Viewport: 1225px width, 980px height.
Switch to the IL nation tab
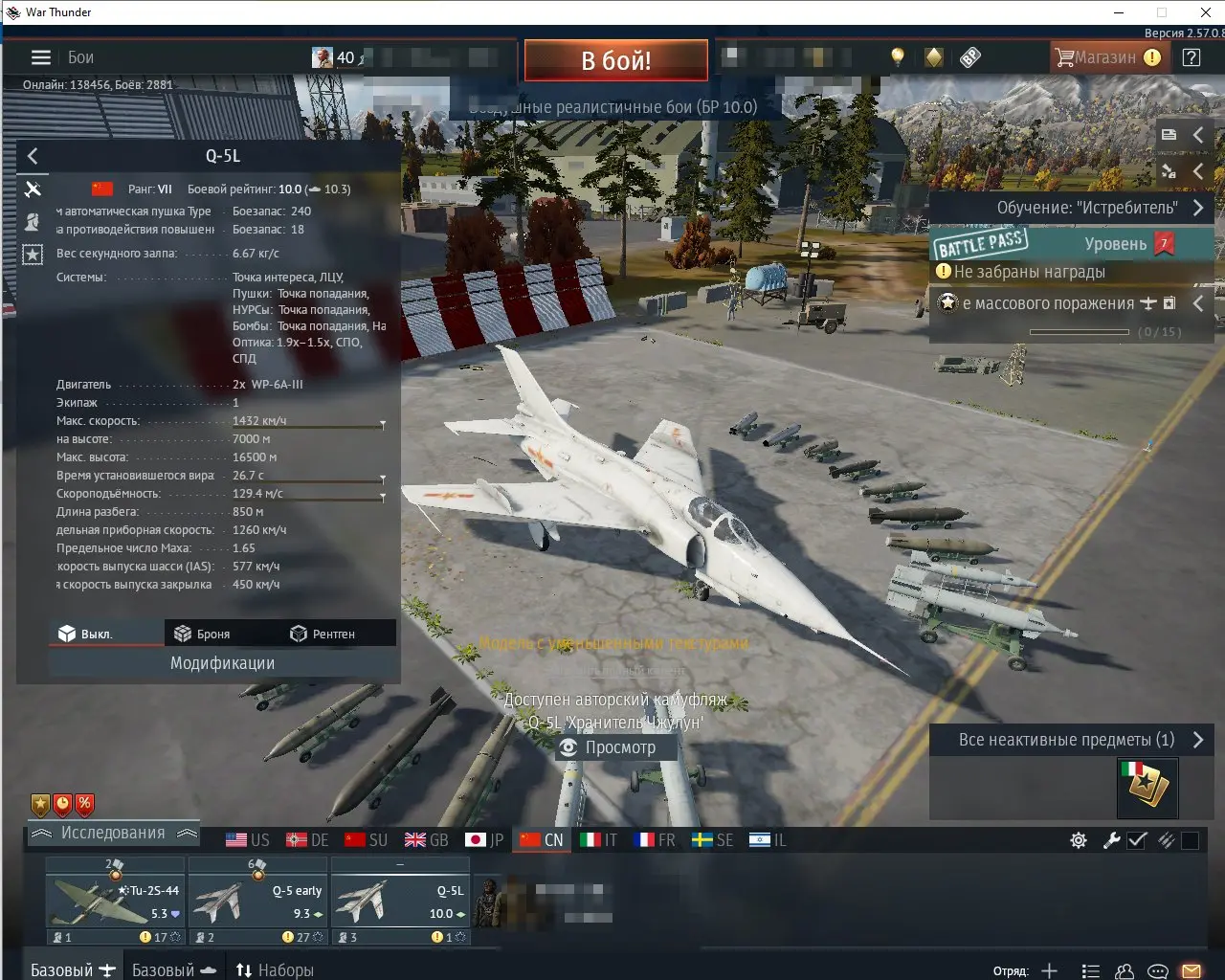point(768,840)
